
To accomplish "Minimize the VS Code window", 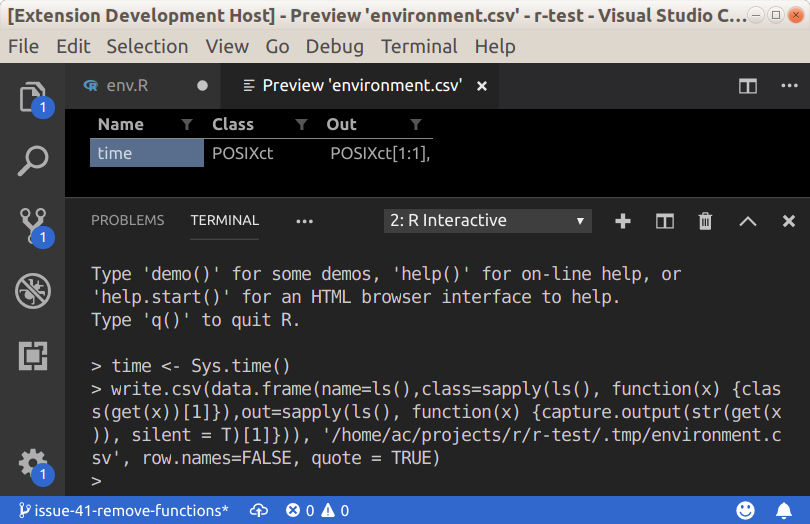I will [755, 15].
